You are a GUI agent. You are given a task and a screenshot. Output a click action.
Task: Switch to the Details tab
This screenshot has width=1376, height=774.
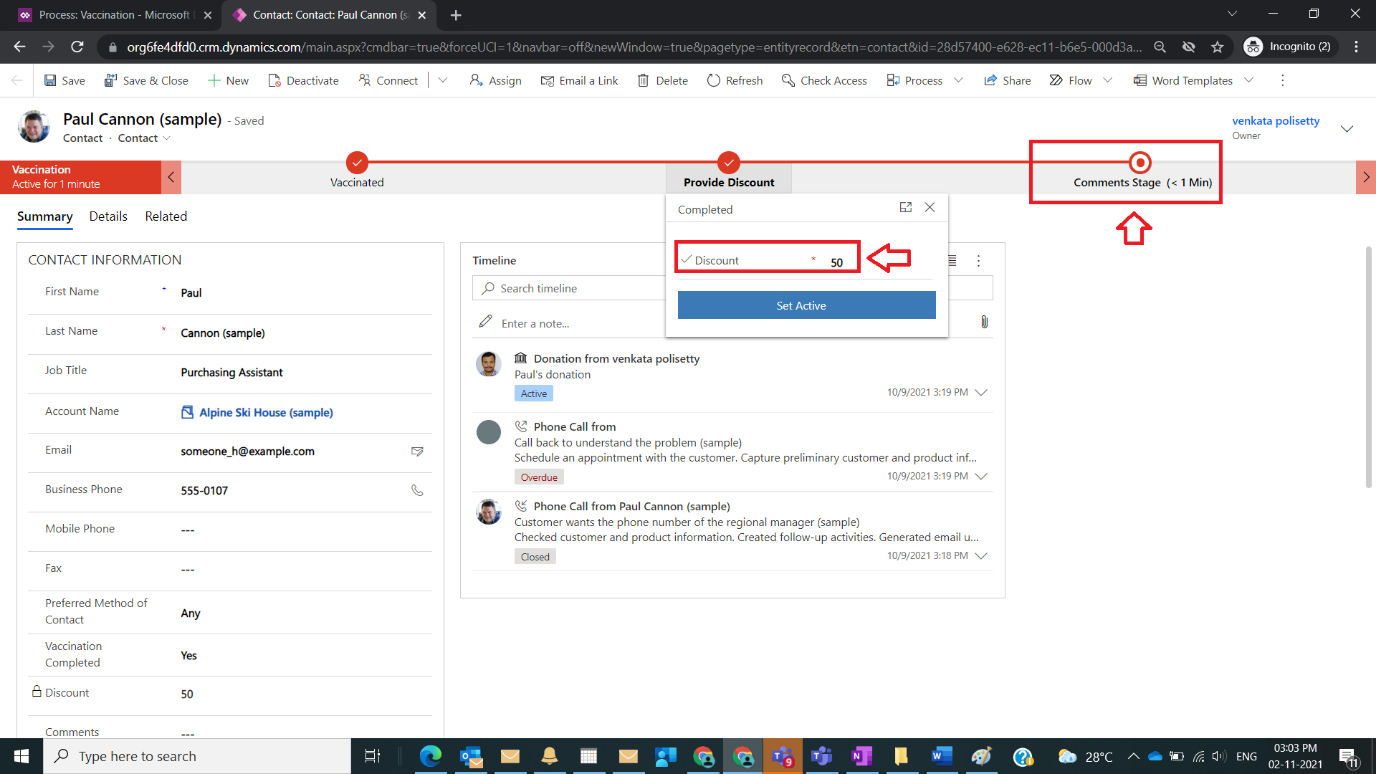click(108, 216)
